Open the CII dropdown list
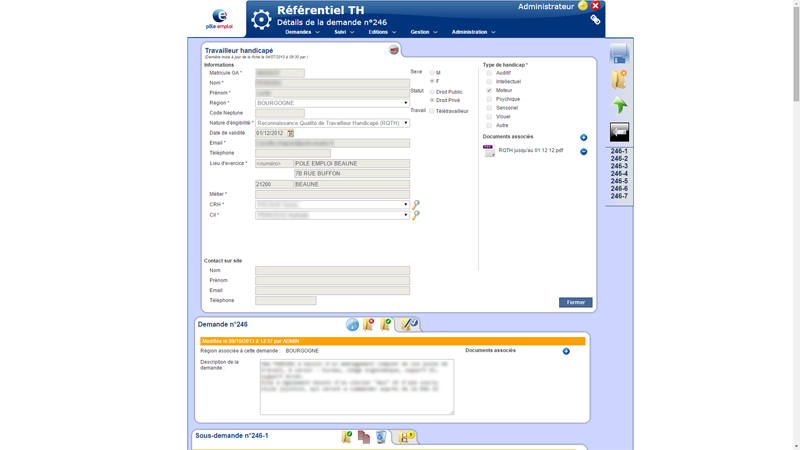The image size is (800, 450). coord(332,215)
